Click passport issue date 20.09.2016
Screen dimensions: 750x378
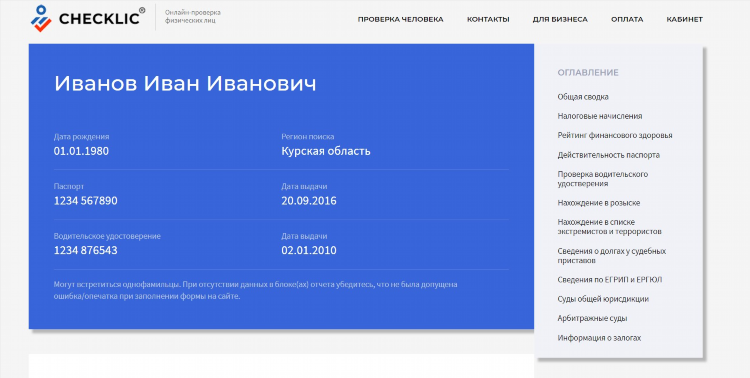click(x=309, y=201)
